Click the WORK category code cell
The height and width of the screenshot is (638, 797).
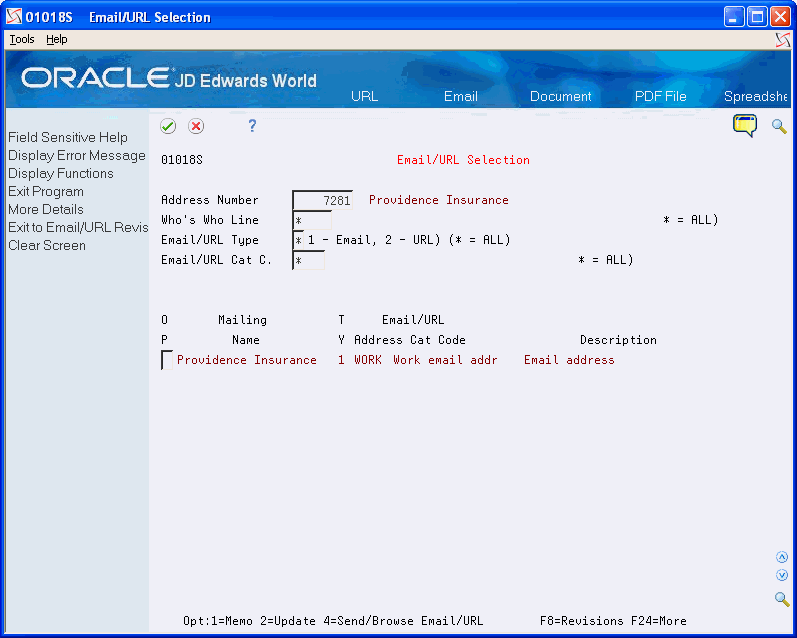(x=367, y=360)
